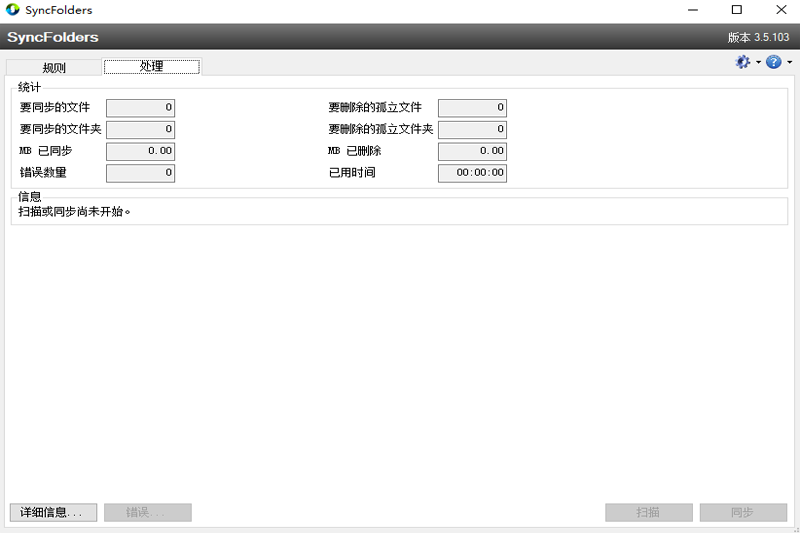
Task: Click the 同步 button
Action: coord(743,512)
